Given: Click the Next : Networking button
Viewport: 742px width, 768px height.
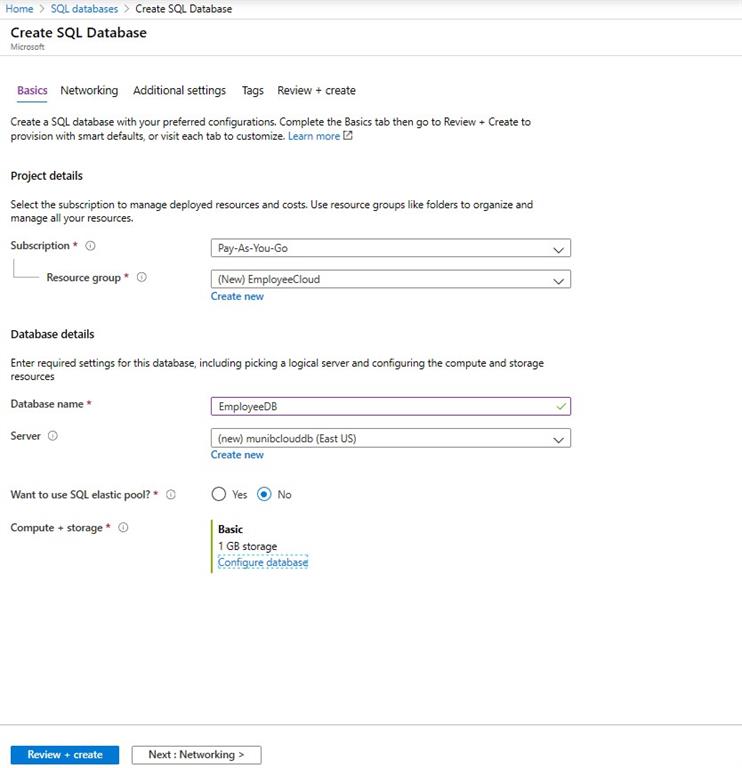Looking at the screenshot, I should (x=196, y=755).
